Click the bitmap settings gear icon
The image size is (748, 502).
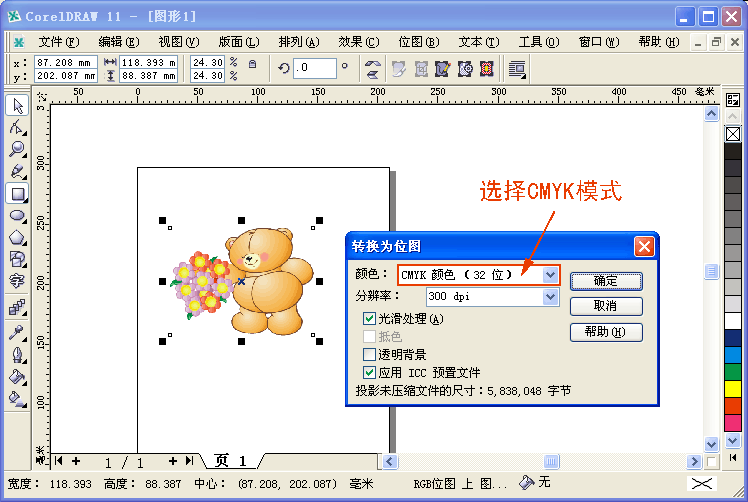[465, 69]
